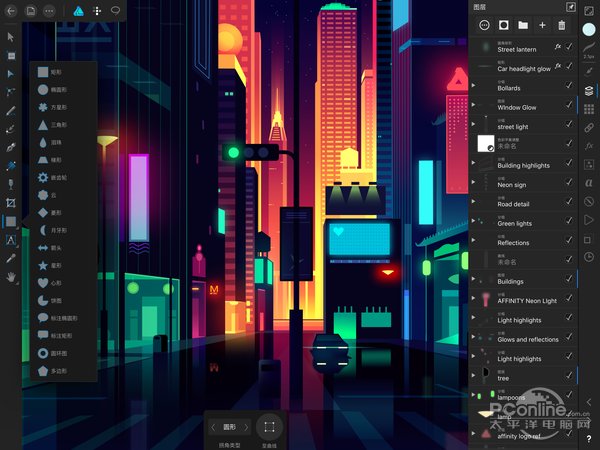600x450 pixels.
Task: Hide the street light layer
Action: pos(569,124)
